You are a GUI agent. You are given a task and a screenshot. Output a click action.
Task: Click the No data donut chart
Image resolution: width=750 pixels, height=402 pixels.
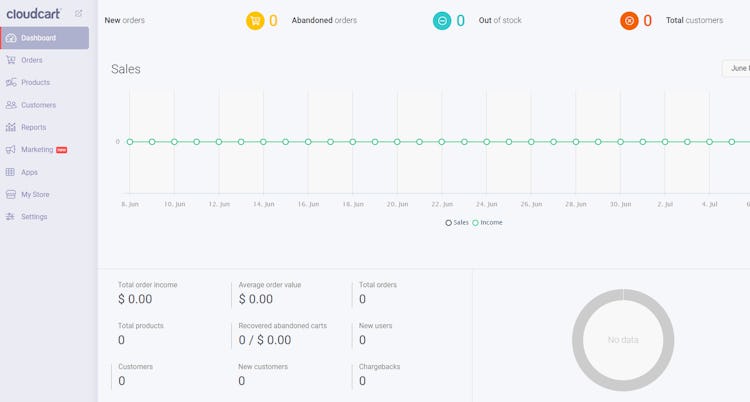(623, 340)
